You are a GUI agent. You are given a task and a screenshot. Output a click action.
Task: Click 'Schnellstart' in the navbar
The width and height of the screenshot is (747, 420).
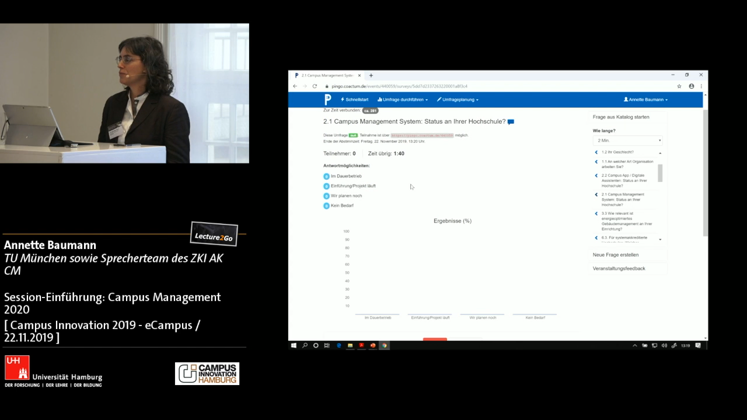[354, 100]
